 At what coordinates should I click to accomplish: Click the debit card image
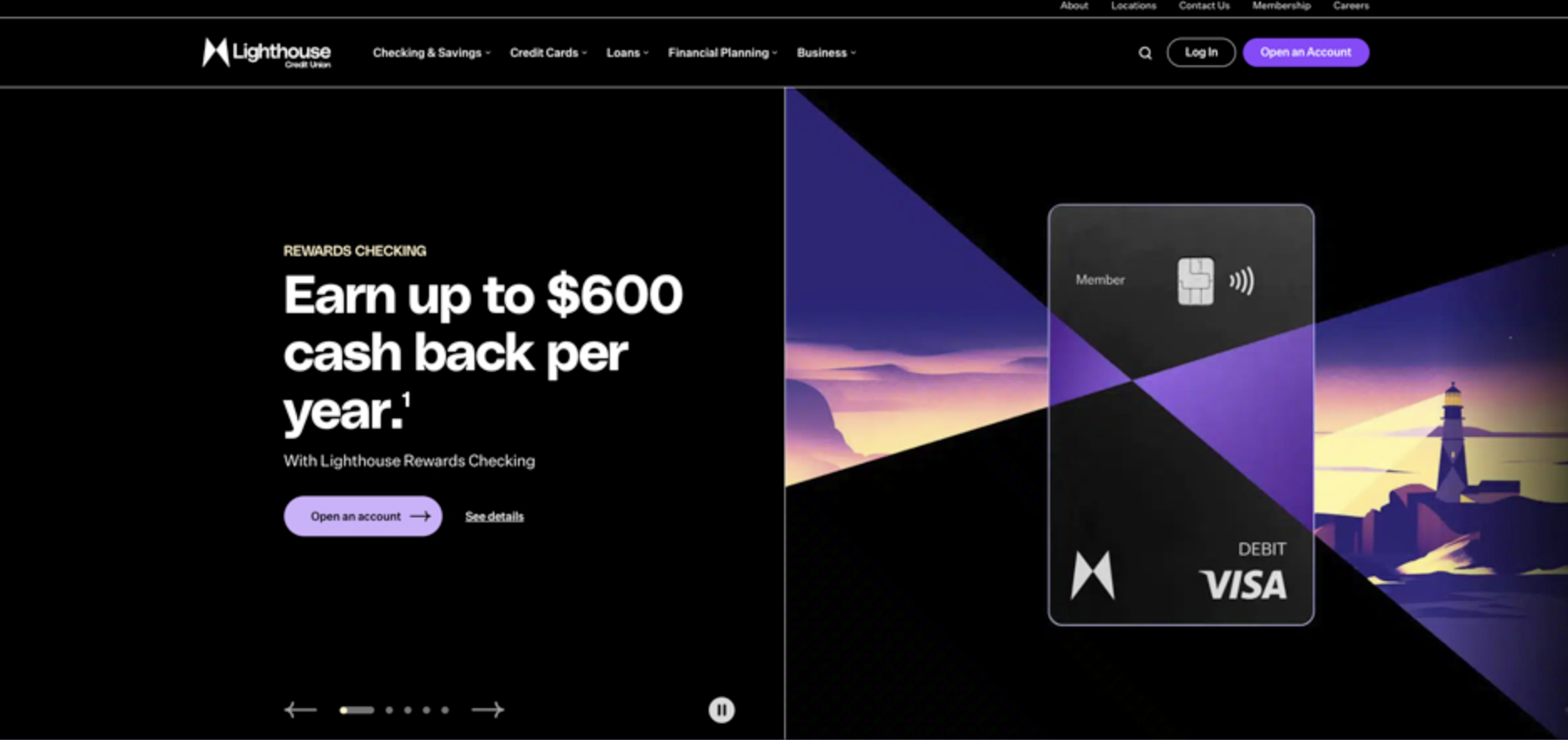[1181, 414]
